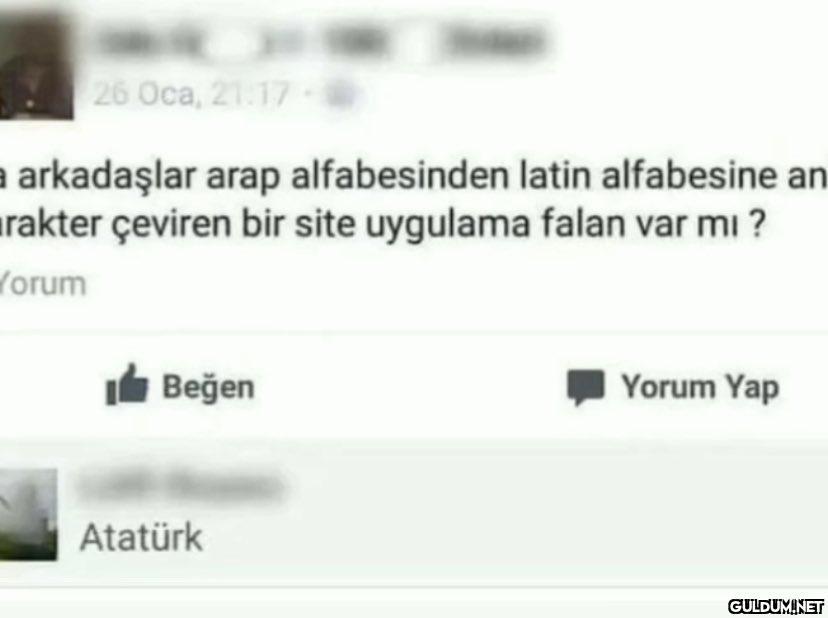Screen dimensions: 828x618
Task: Click the question mark ending the post
Action: click(x=757, y=223)
